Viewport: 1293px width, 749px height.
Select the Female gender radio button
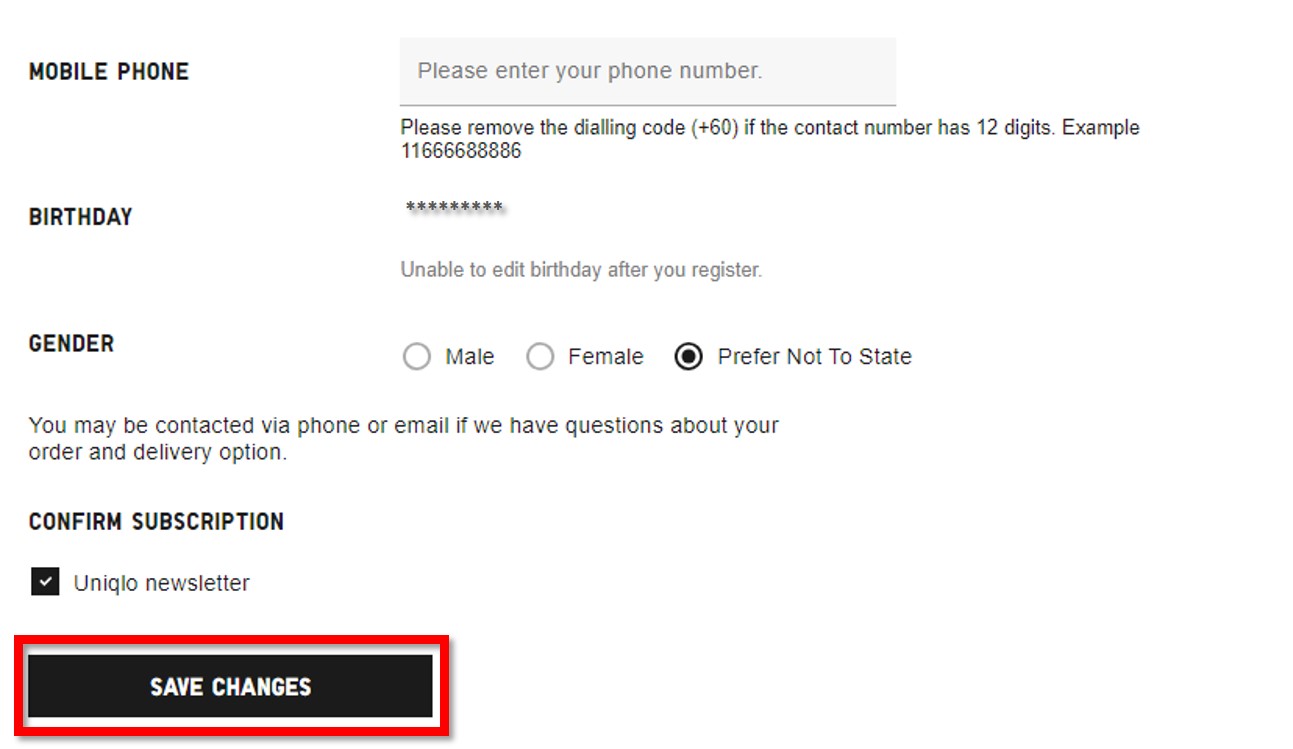(x=540, y=357)
